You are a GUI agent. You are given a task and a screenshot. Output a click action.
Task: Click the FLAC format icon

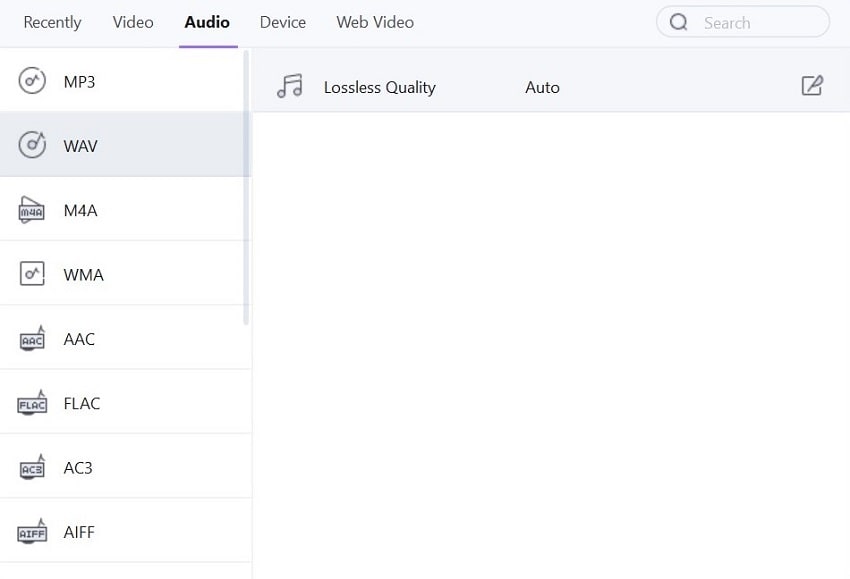pos(33,403)
